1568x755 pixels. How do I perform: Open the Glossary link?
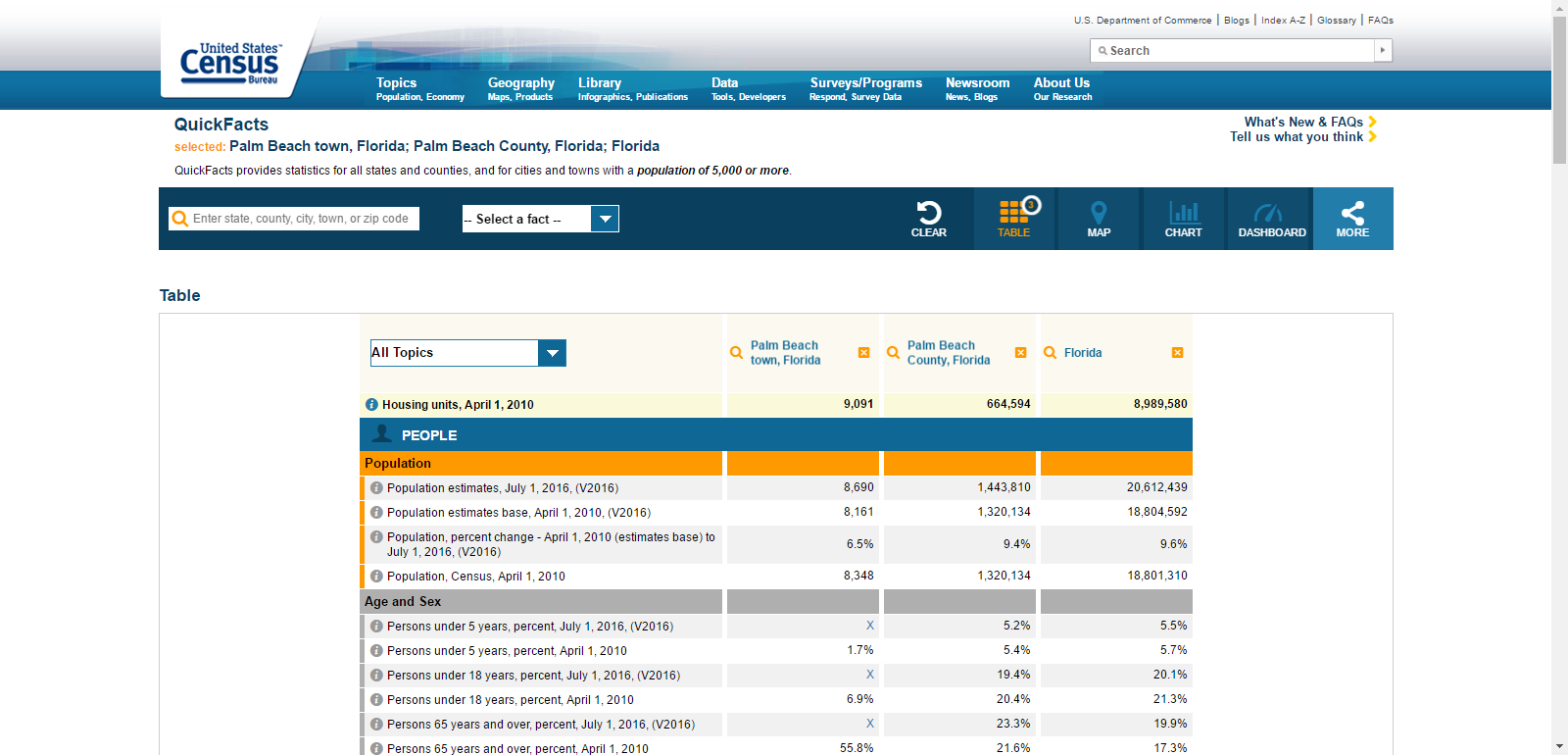(1337, 20)
